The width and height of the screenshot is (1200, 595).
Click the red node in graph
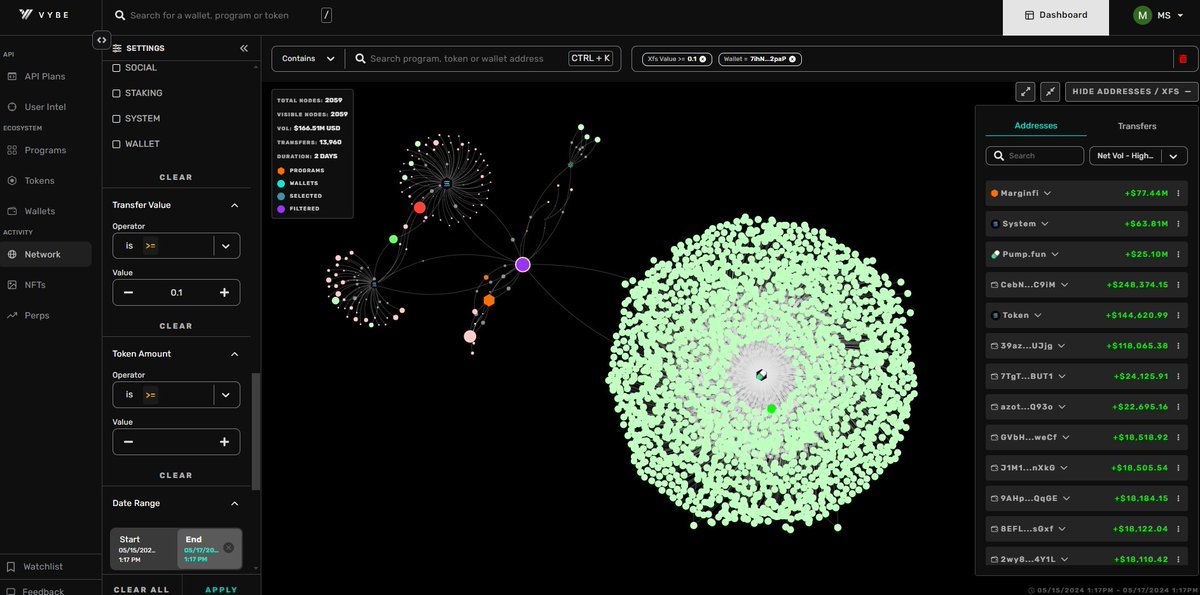419,208
